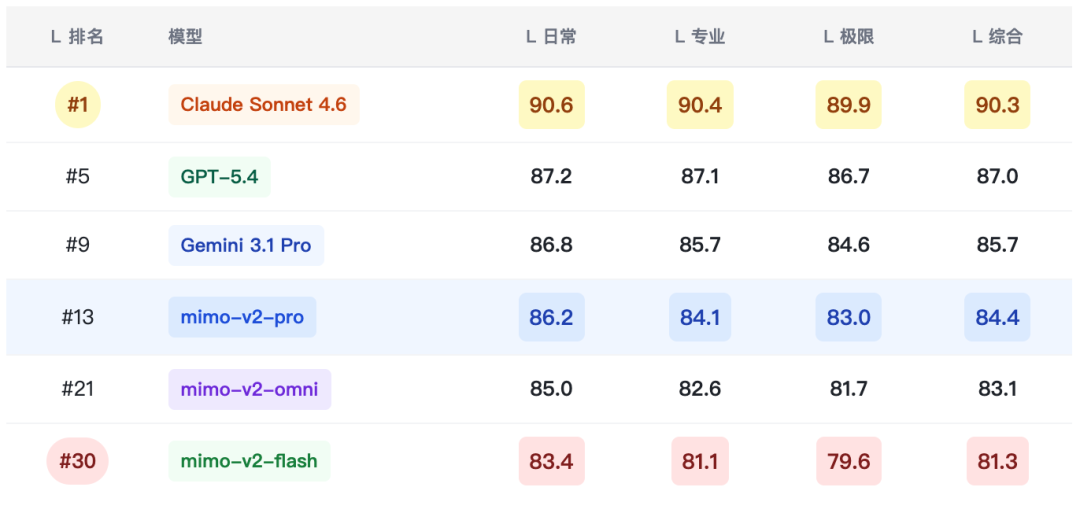This screenshot has width=1080, height=513.
Task: Click the Claude Sonnet 4.6 model tag
Action: (x=263, y=105)
